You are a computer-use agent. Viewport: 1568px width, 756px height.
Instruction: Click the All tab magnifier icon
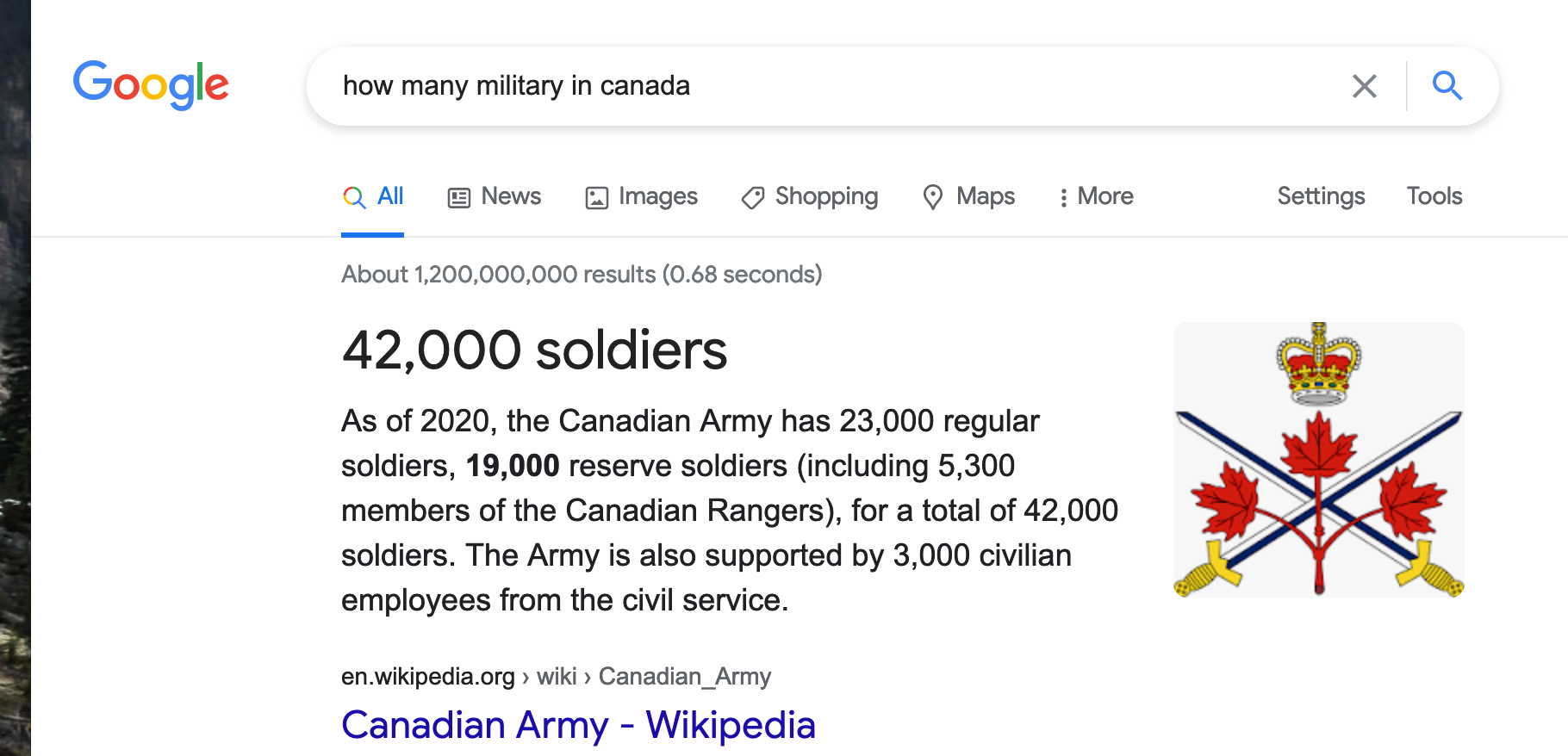(353, 197)
